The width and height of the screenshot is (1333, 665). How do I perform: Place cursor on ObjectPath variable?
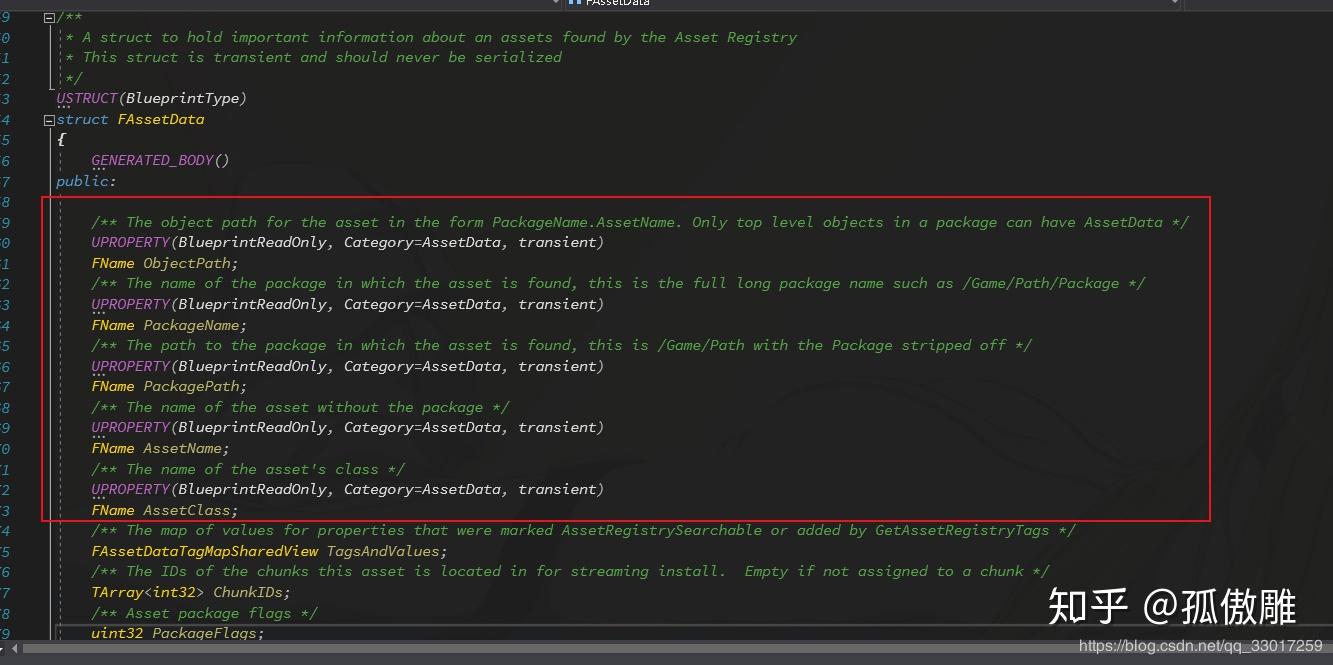187,263
